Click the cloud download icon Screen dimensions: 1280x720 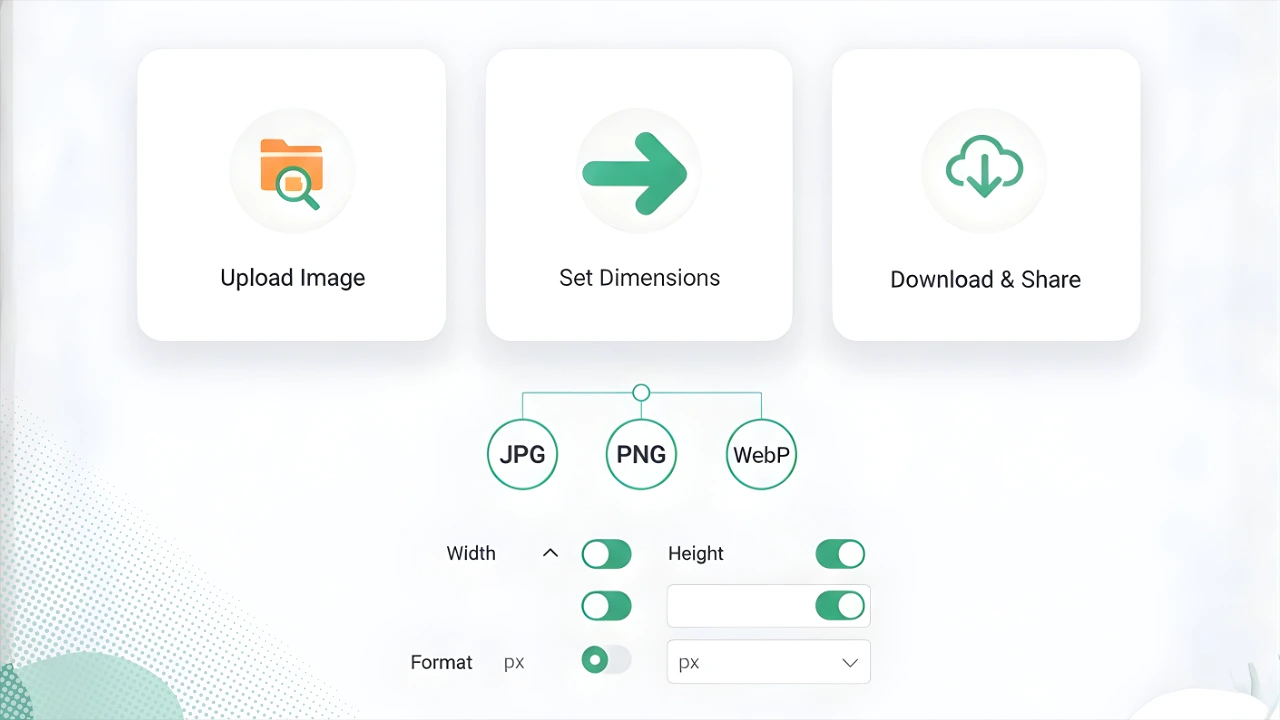click(984, 166)
